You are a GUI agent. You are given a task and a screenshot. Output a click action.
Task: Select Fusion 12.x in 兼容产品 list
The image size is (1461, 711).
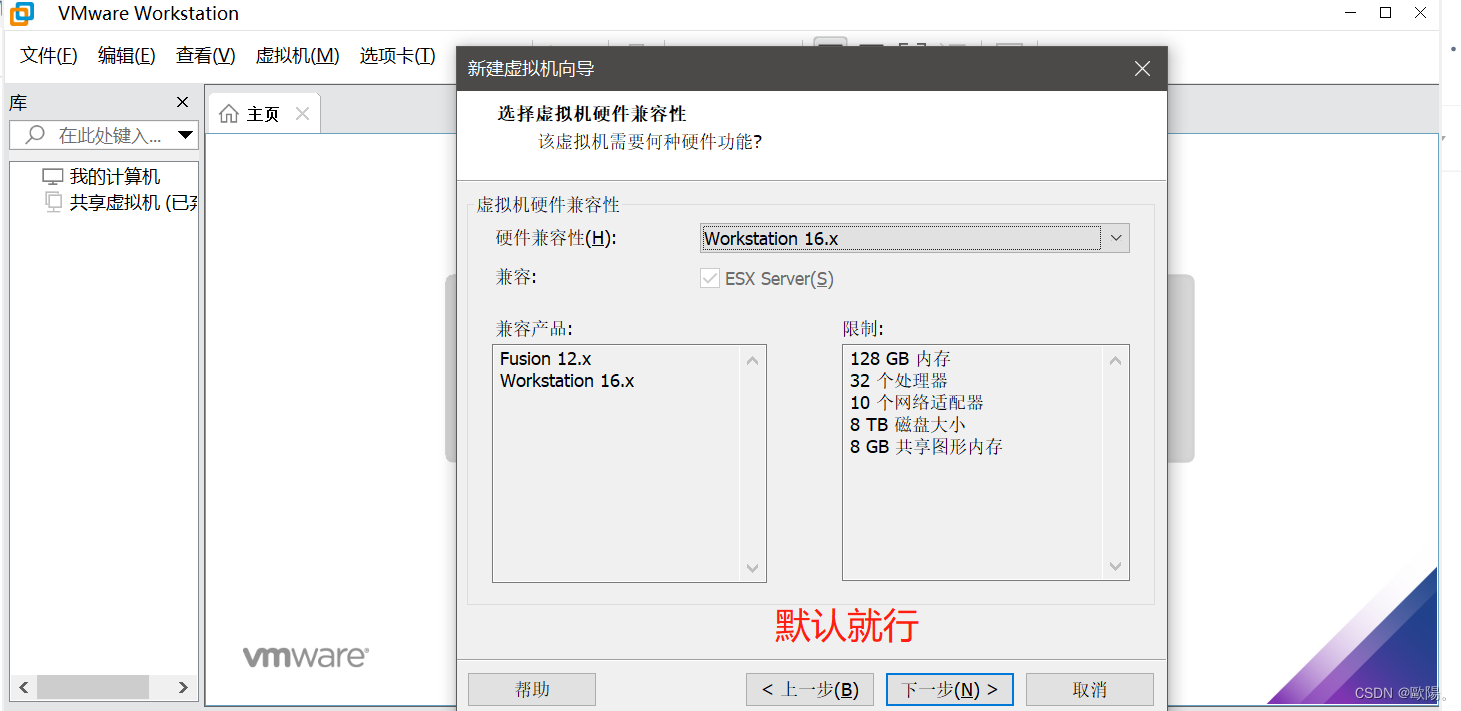point(546,359)
